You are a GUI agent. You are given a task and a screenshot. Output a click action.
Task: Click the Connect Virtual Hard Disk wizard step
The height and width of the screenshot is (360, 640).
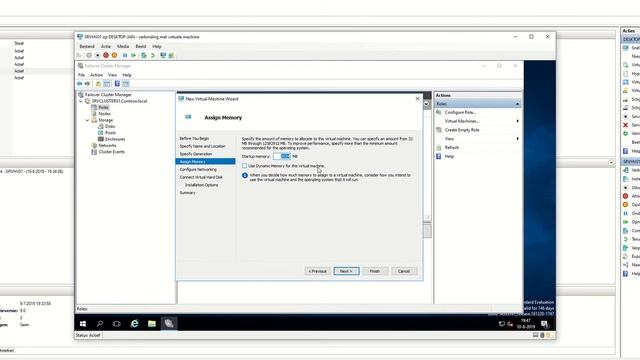[x=201, y=177]
